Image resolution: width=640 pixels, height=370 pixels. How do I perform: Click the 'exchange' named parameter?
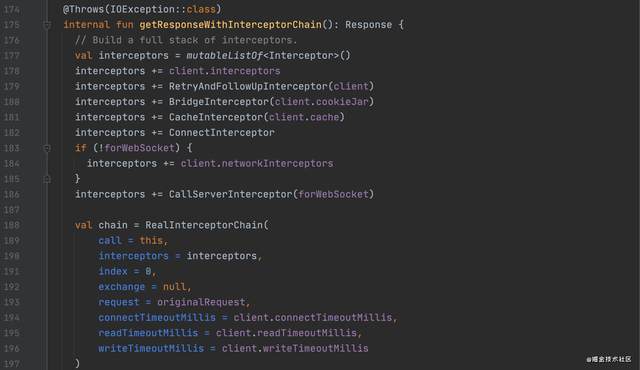tap(122, 287)
